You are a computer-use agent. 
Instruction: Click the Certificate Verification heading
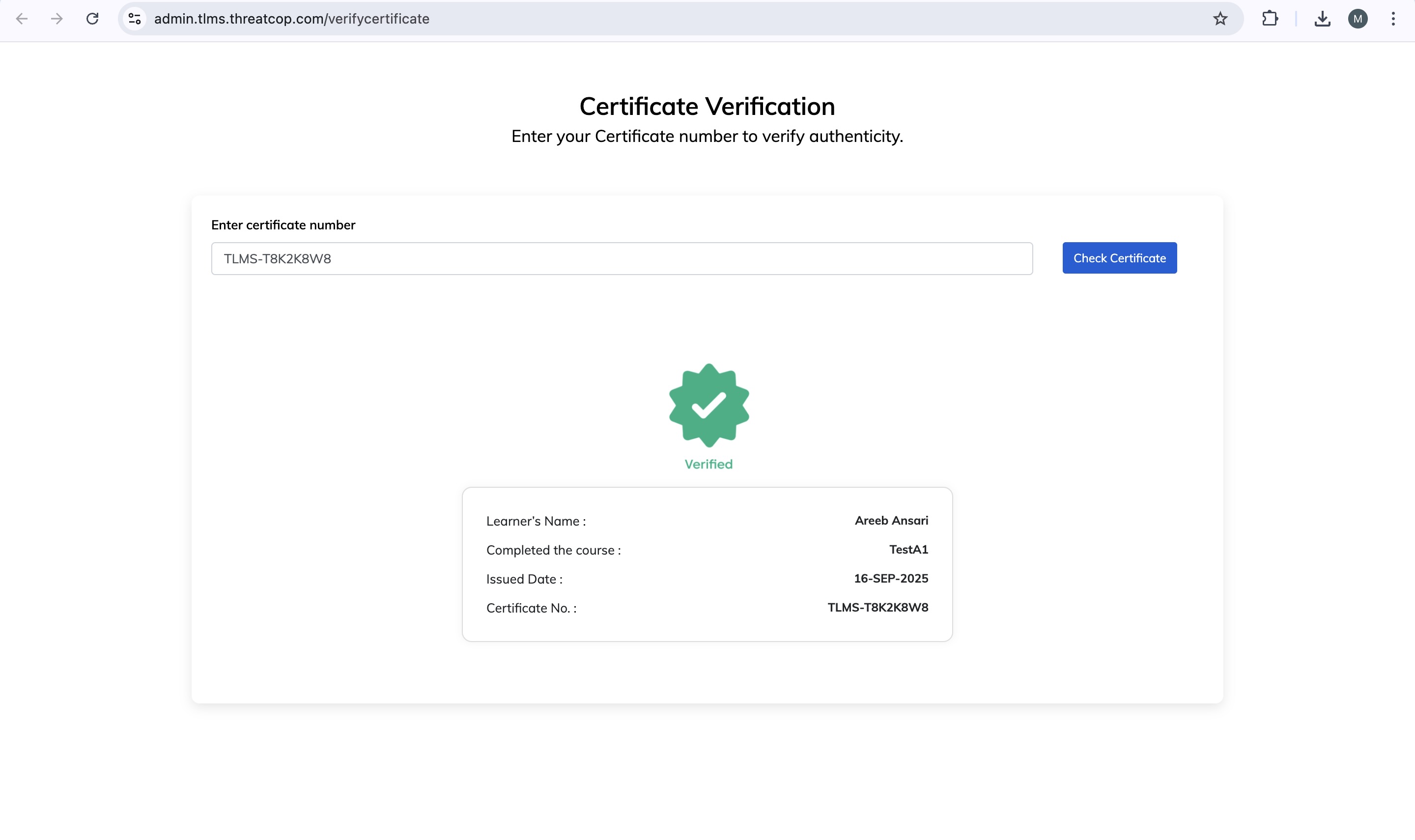coord(707,107)
